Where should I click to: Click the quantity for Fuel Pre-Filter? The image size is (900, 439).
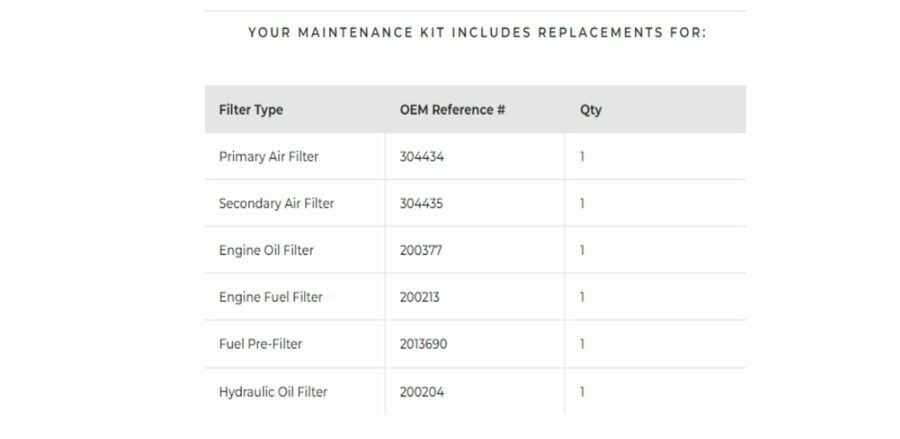(582, 344)
